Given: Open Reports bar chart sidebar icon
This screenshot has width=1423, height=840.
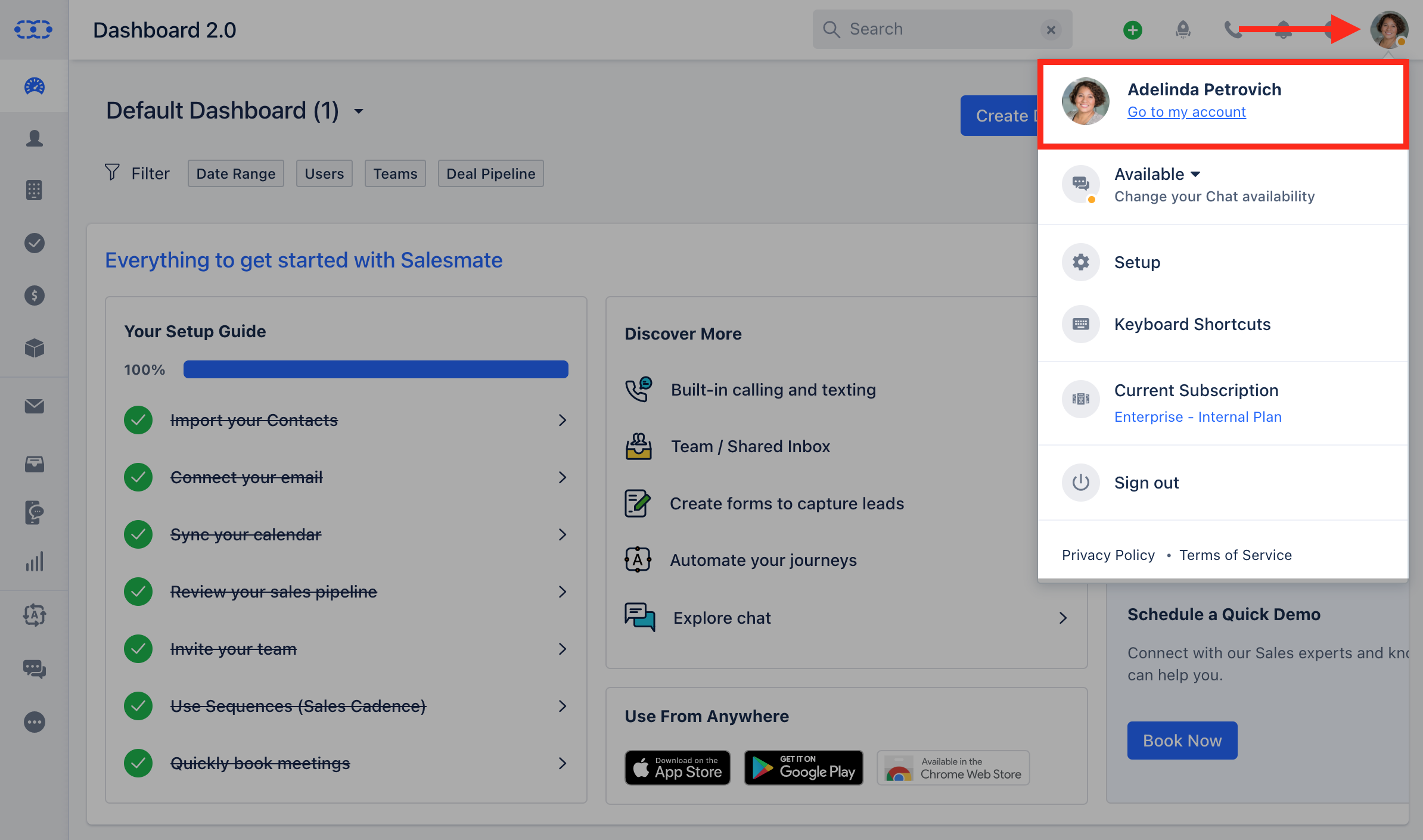Looking at the screenshot, I should (x=35, y=561).
